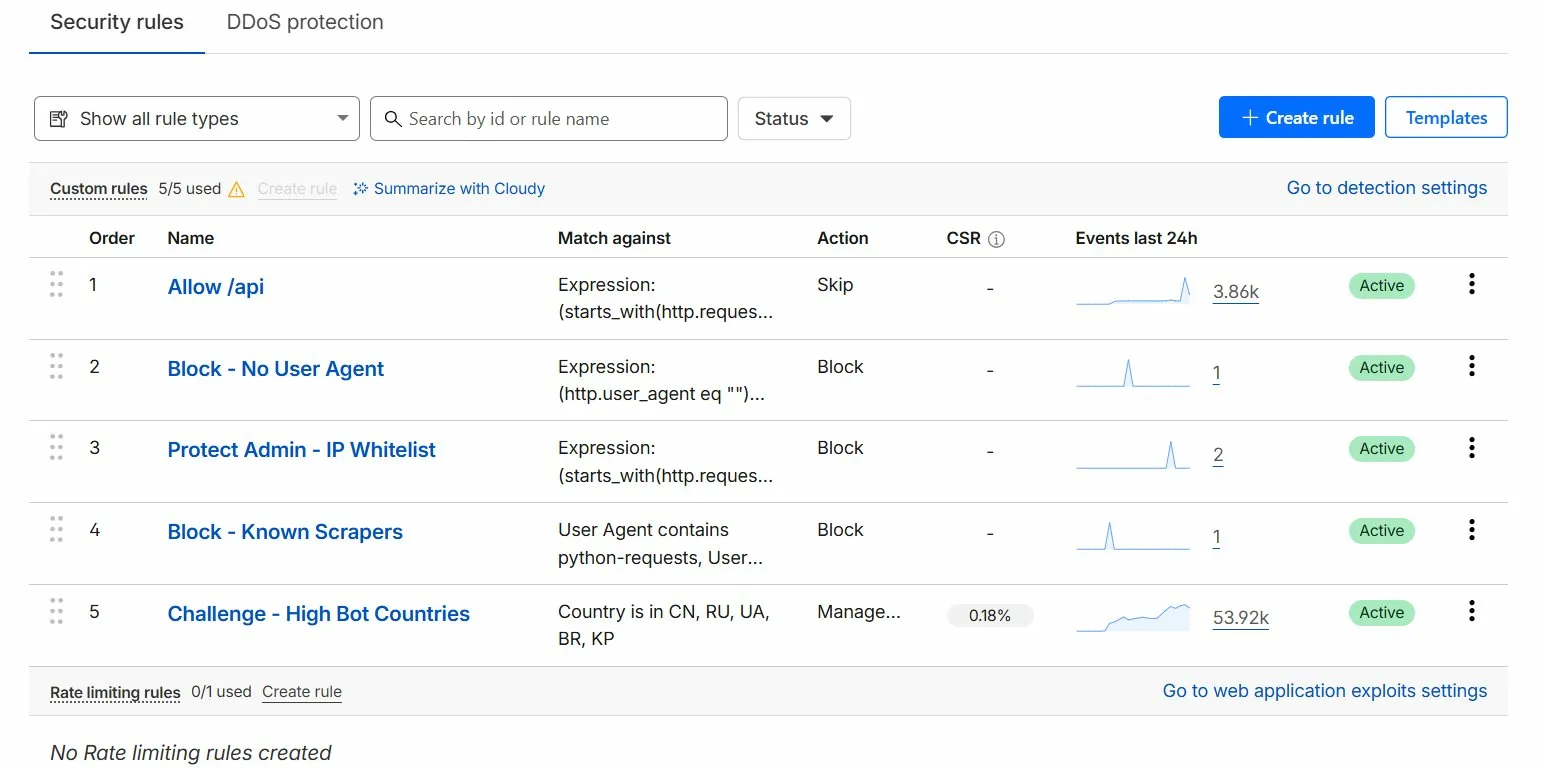Click drag handle of Allow /api rule

pos(56,284)
